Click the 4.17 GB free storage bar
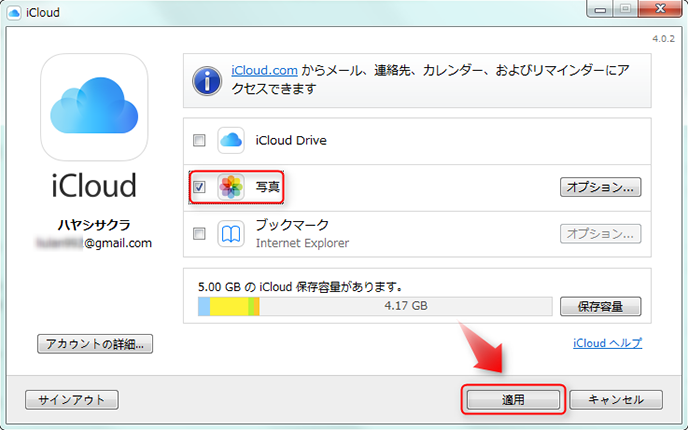This screenshot has width=688, height=430. point(405,306)
